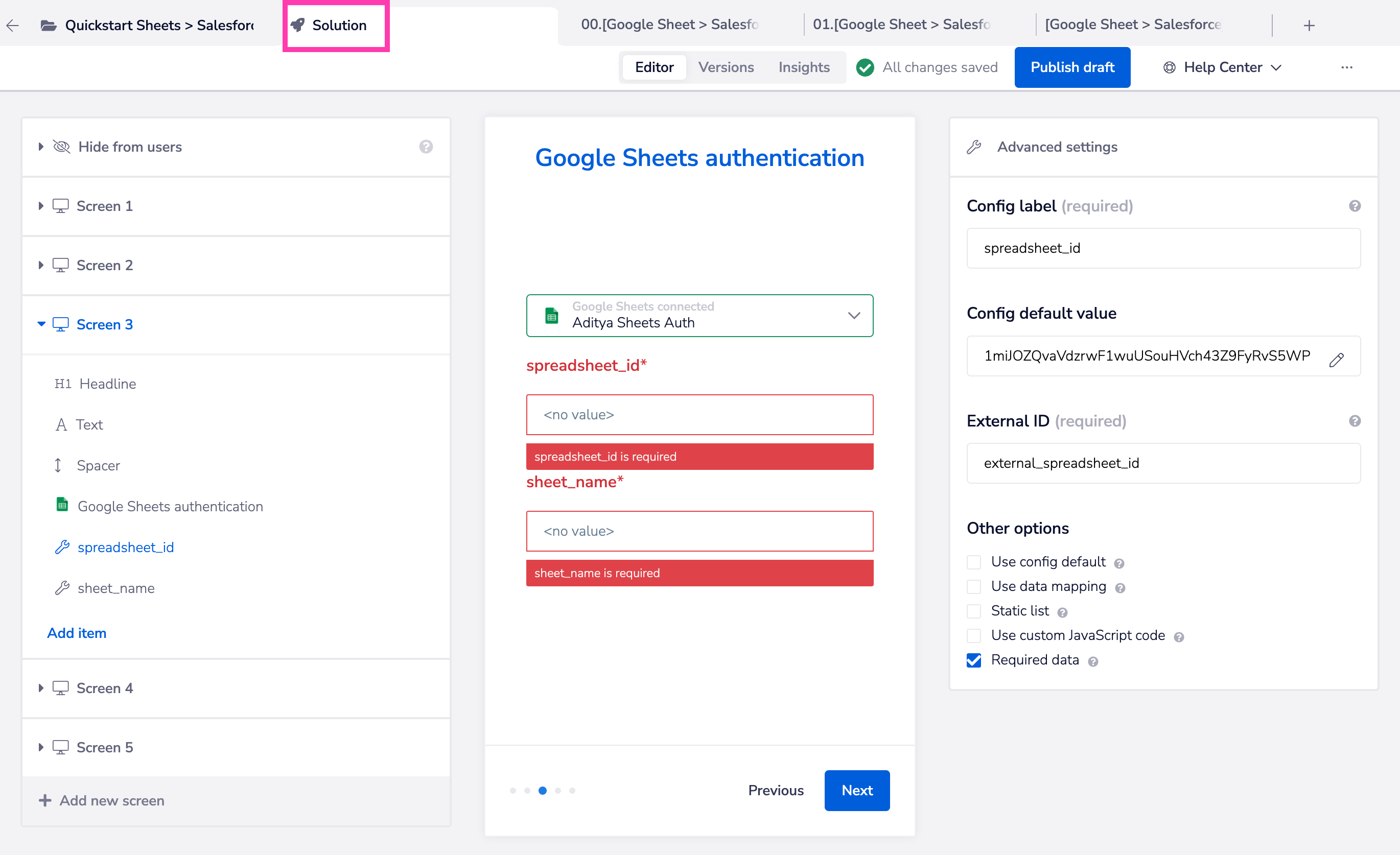Viewport: 1400px width, 855px height.
Task: Click Screen 1 monitor icon
Action: pos(60,206)
